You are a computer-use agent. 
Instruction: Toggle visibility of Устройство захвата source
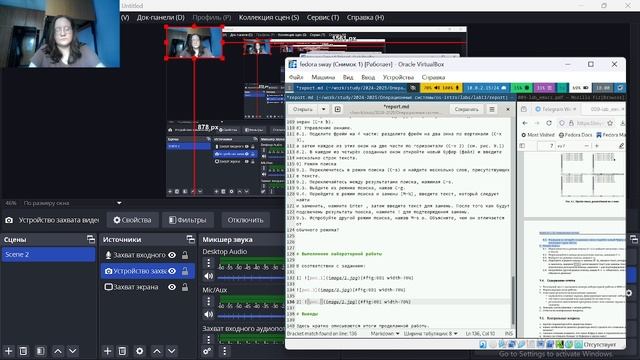172,271
